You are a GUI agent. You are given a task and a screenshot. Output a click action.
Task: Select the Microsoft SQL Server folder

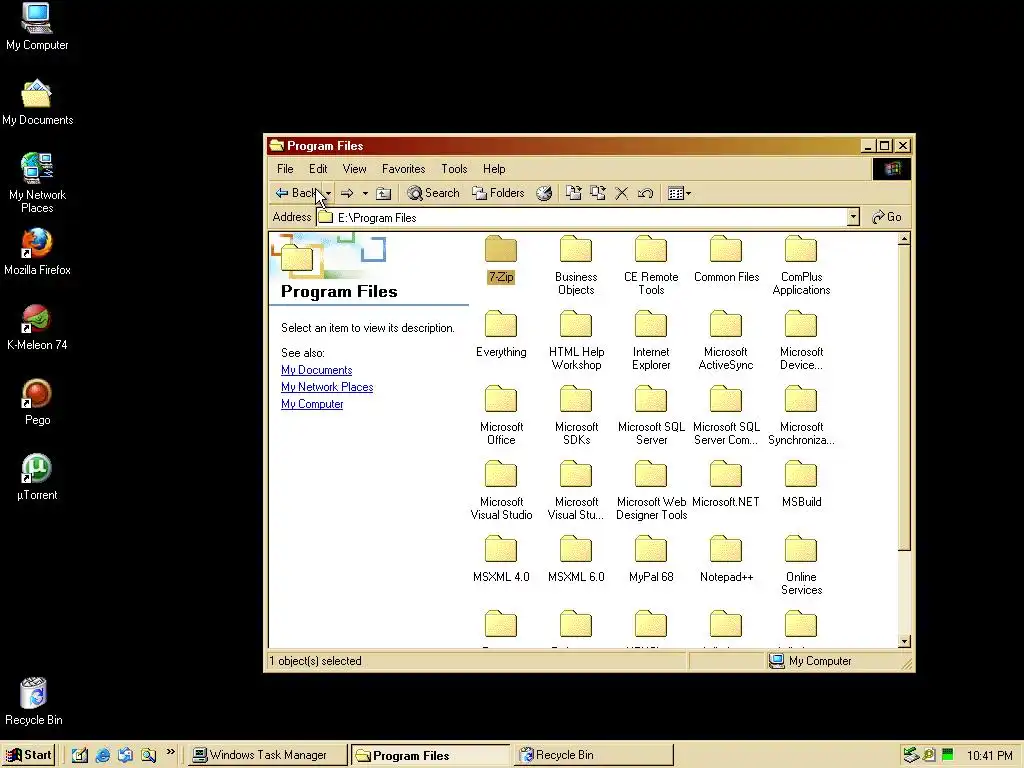click(x=651, y=415)
